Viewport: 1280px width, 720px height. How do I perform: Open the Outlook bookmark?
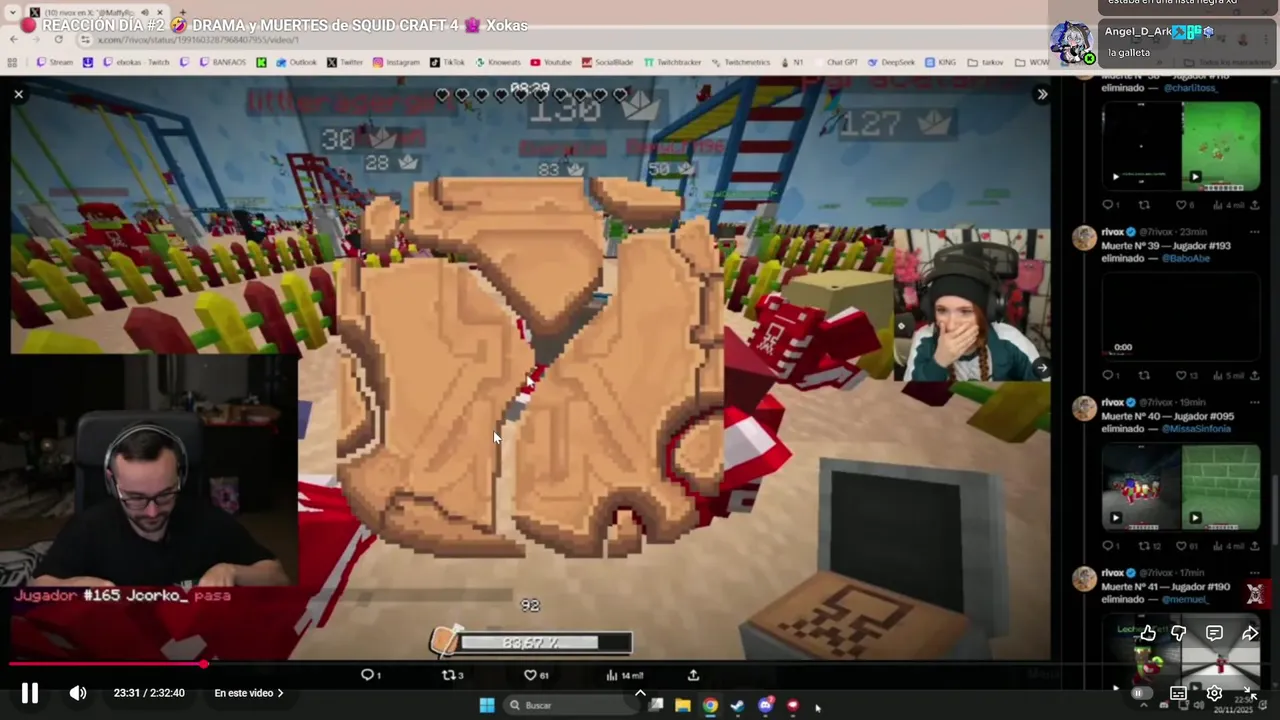coord(297,62)
